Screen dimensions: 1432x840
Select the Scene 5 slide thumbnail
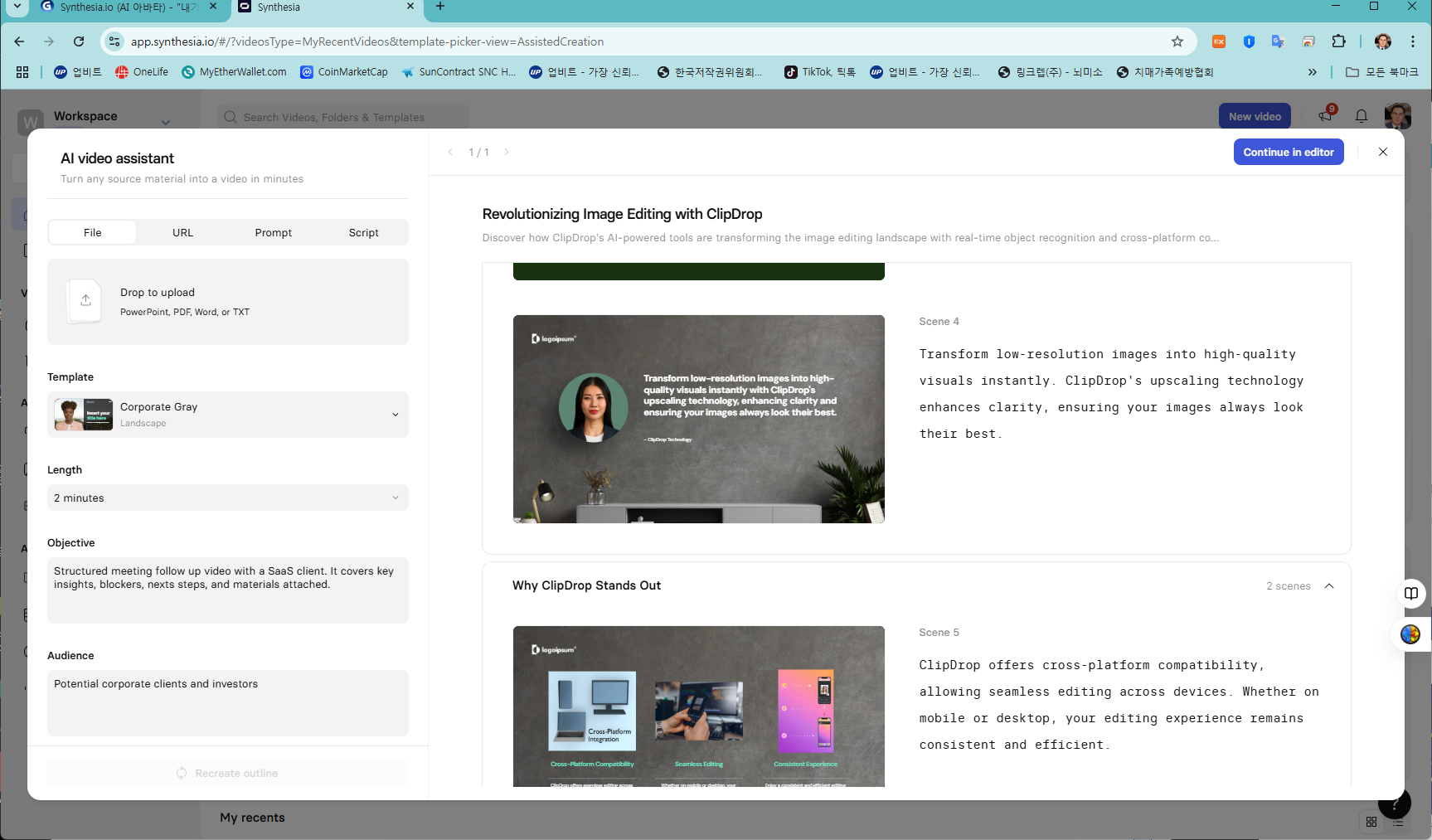tap(699, 706)
